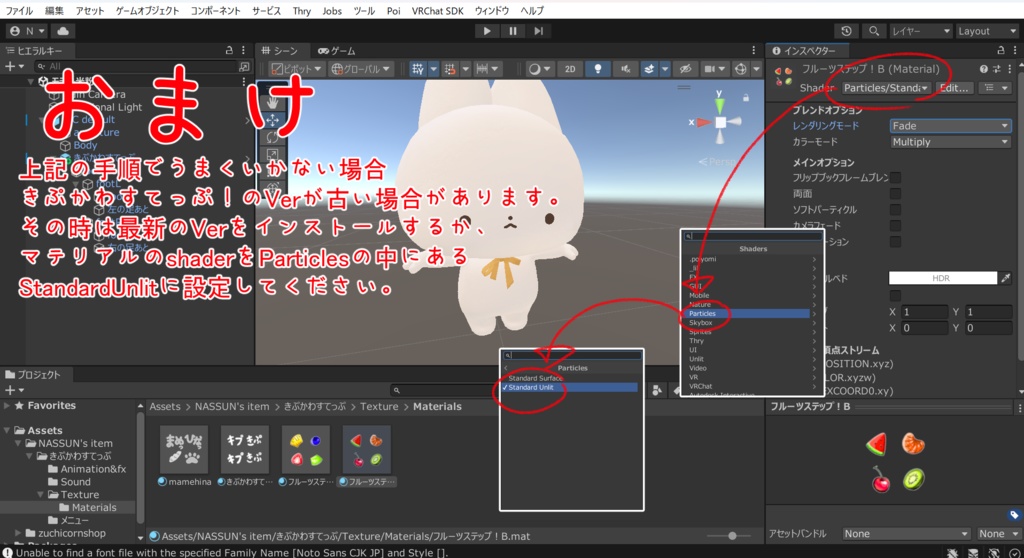
Task: Toggle the grid visibility icon
Action: coord(418,69)
